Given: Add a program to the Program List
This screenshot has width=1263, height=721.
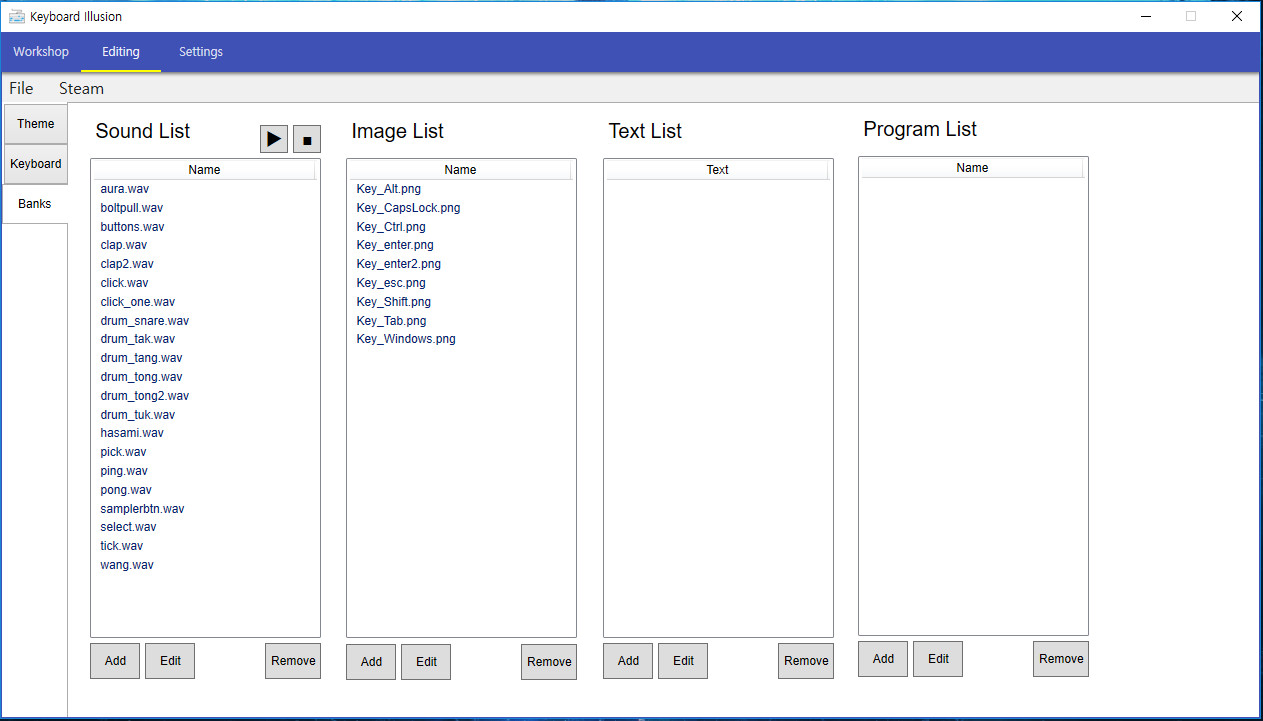Looking at the screenshot, I should pyautogui.click(x=882, y=658).
